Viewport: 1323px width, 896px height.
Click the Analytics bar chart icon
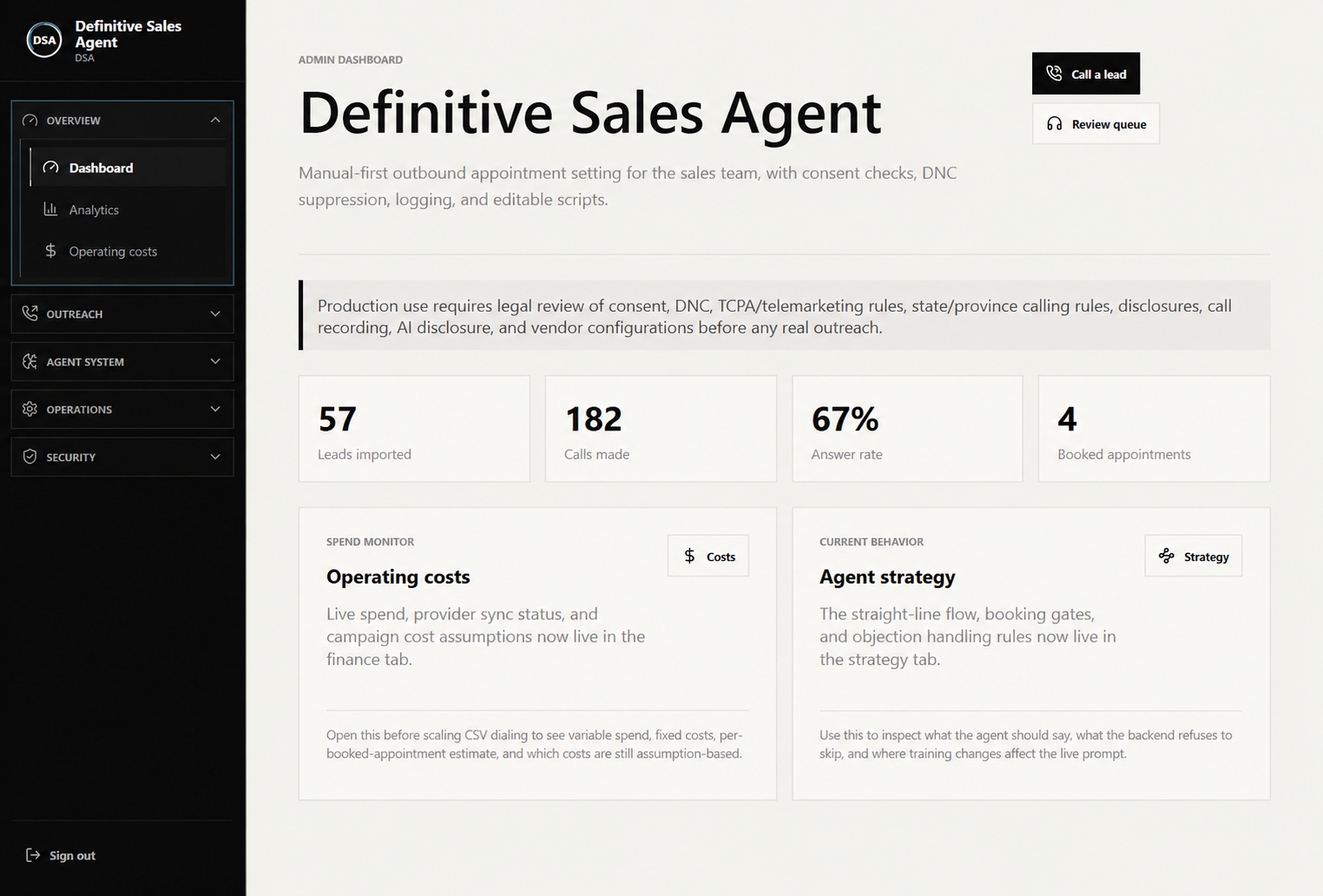pos(51,209)
